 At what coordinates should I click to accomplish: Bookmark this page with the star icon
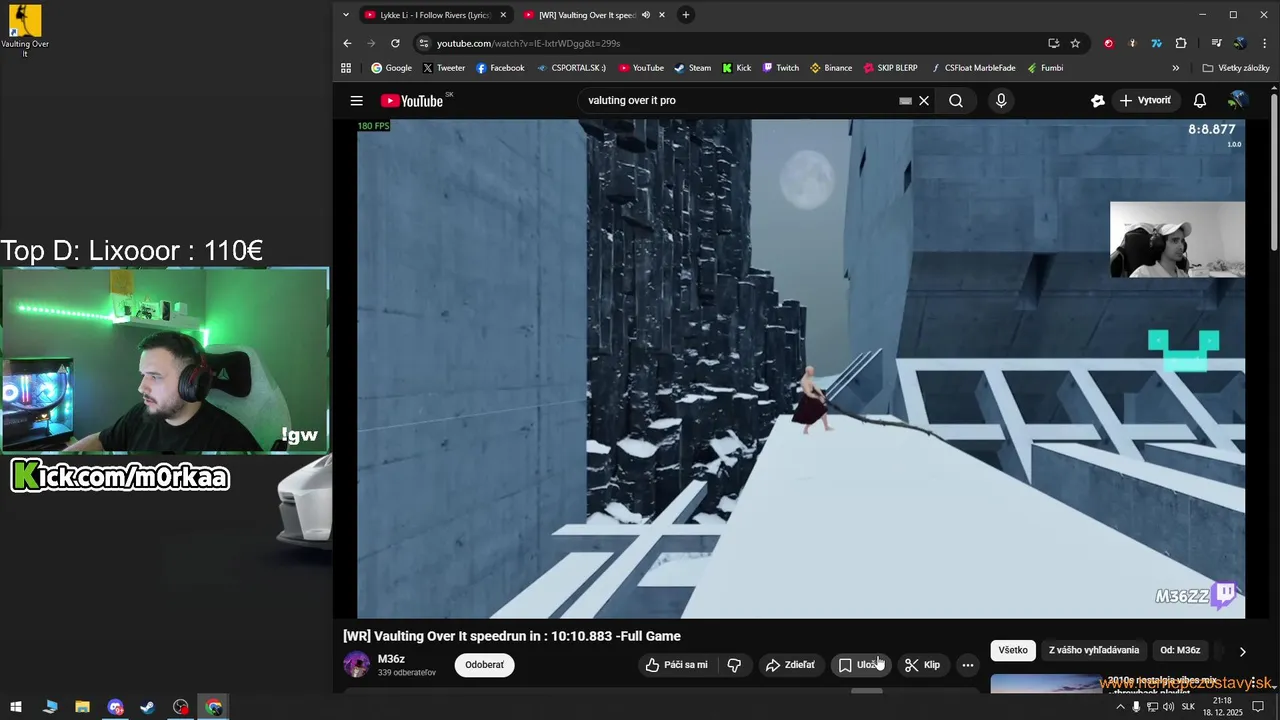tap(1075, 43)
